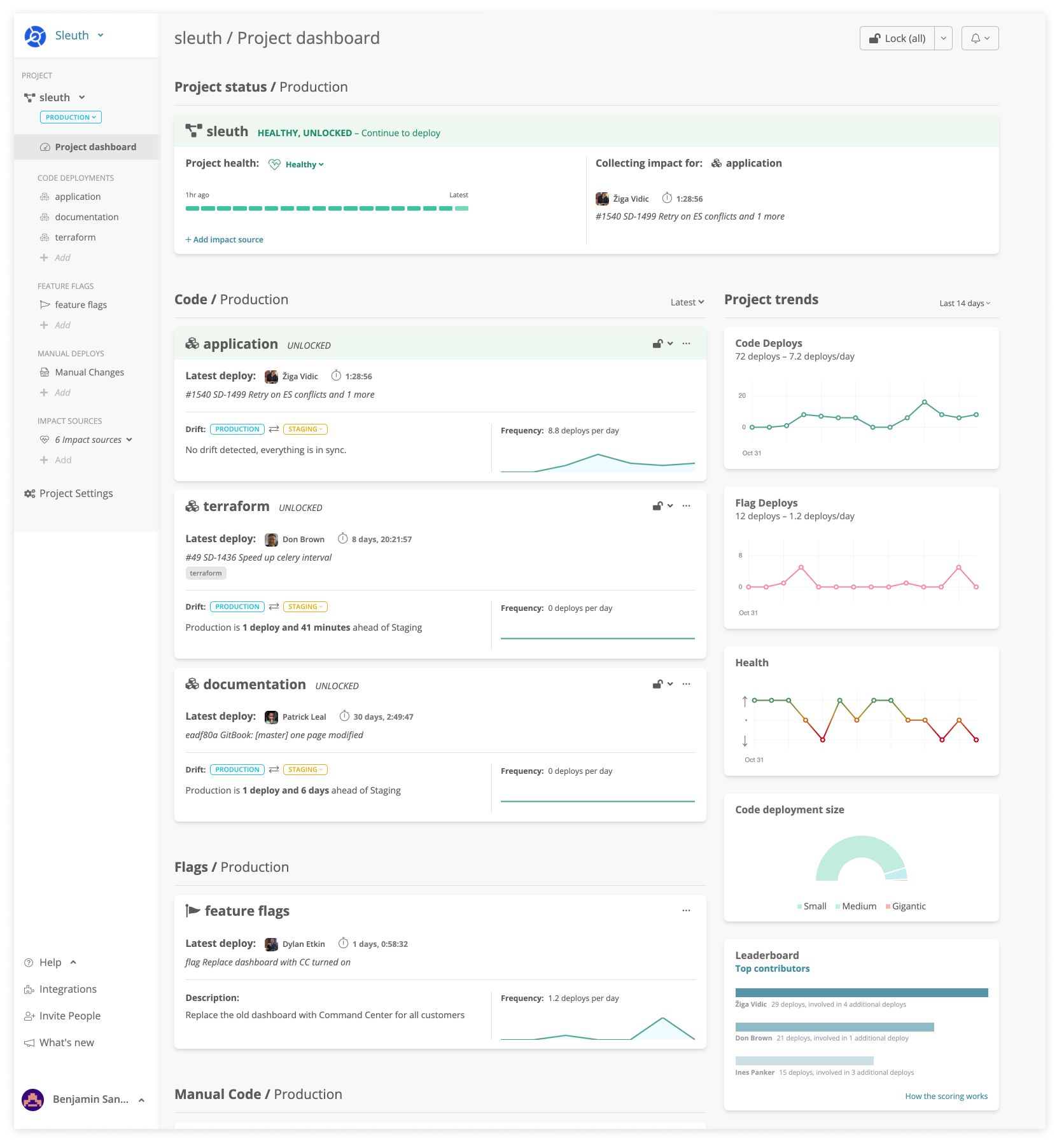Viewport: 1064px width, 1148px height.
Task: Expand user account menu caret
Action: pos(141,1100)
